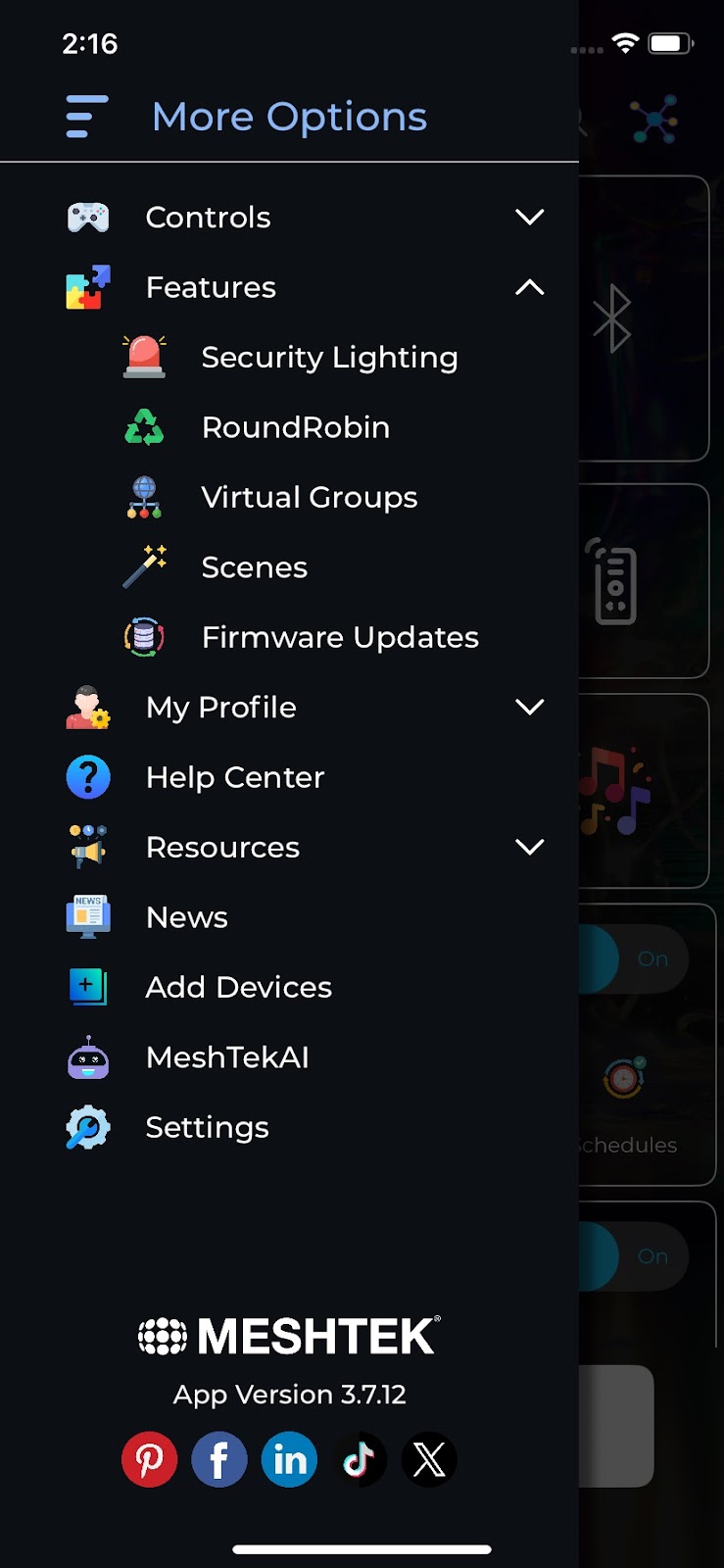The image size is (724, 1568).
Task: Tap the mesh network icon at top right
Action: 654,120
